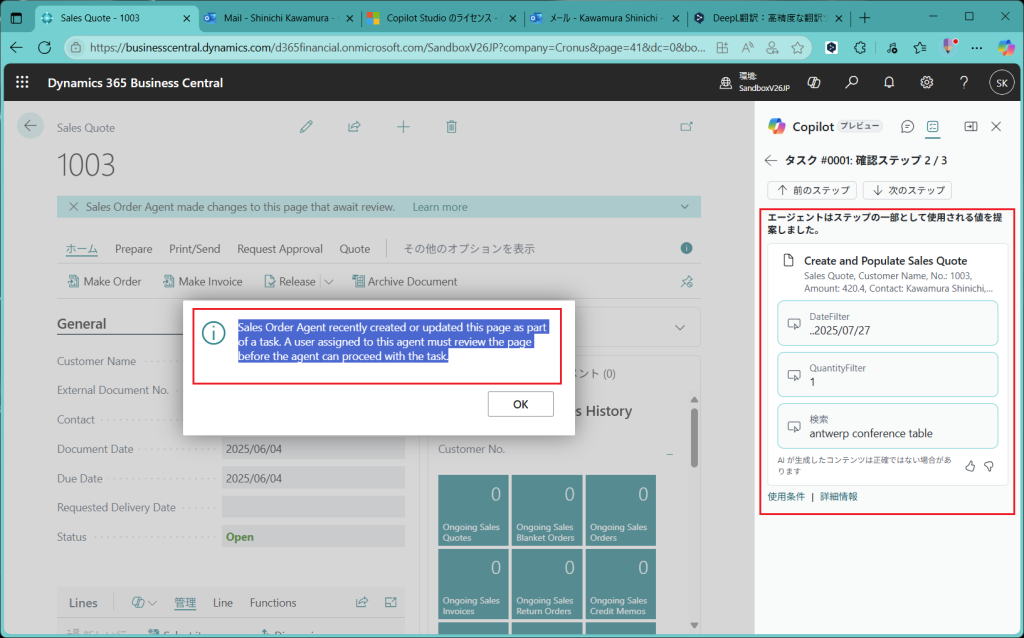Dismiss the Sales Order Agent notification bar

(x=74, y=207)
